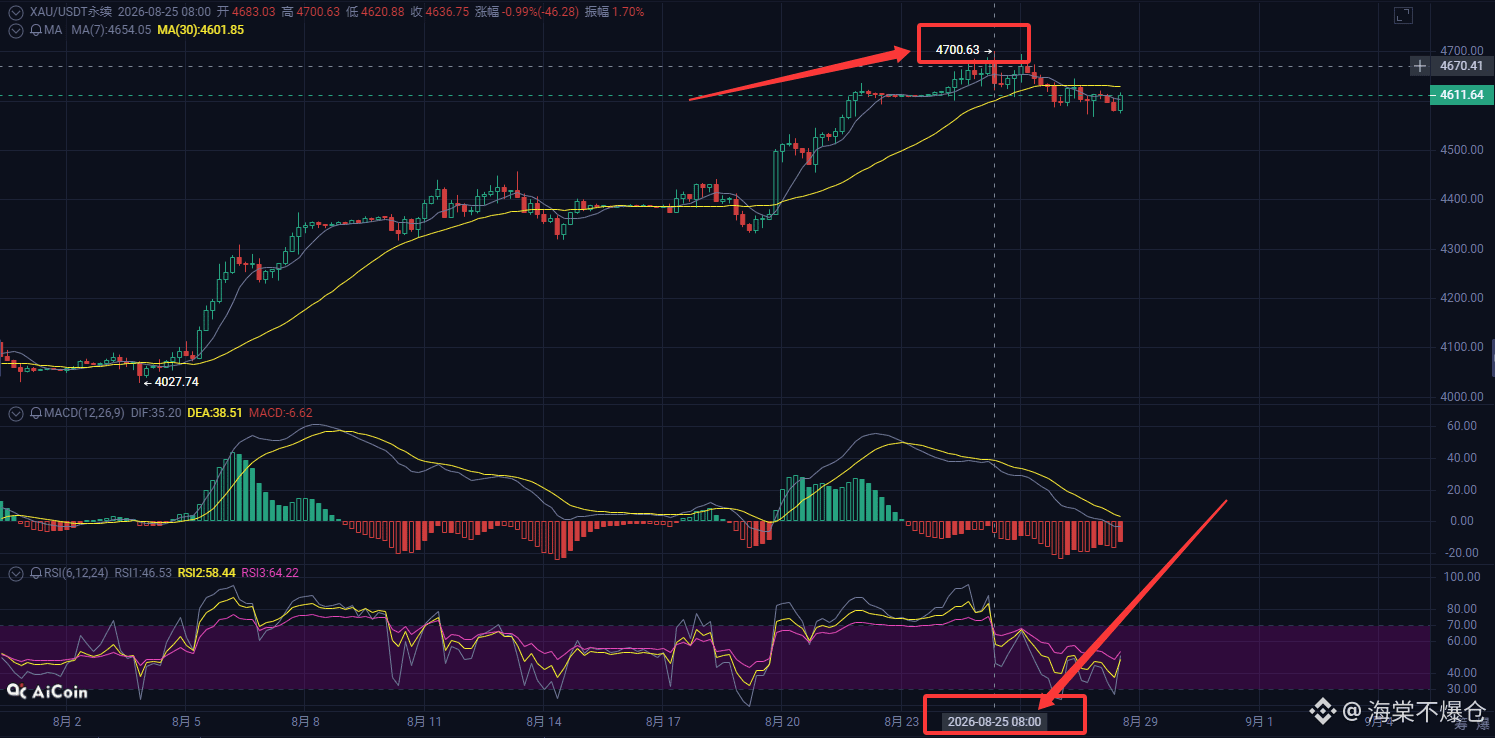Click the low price marker 4027.74
Image resolution: width=1495 pixels, height=738 pixels.
(x=170, y=382)
